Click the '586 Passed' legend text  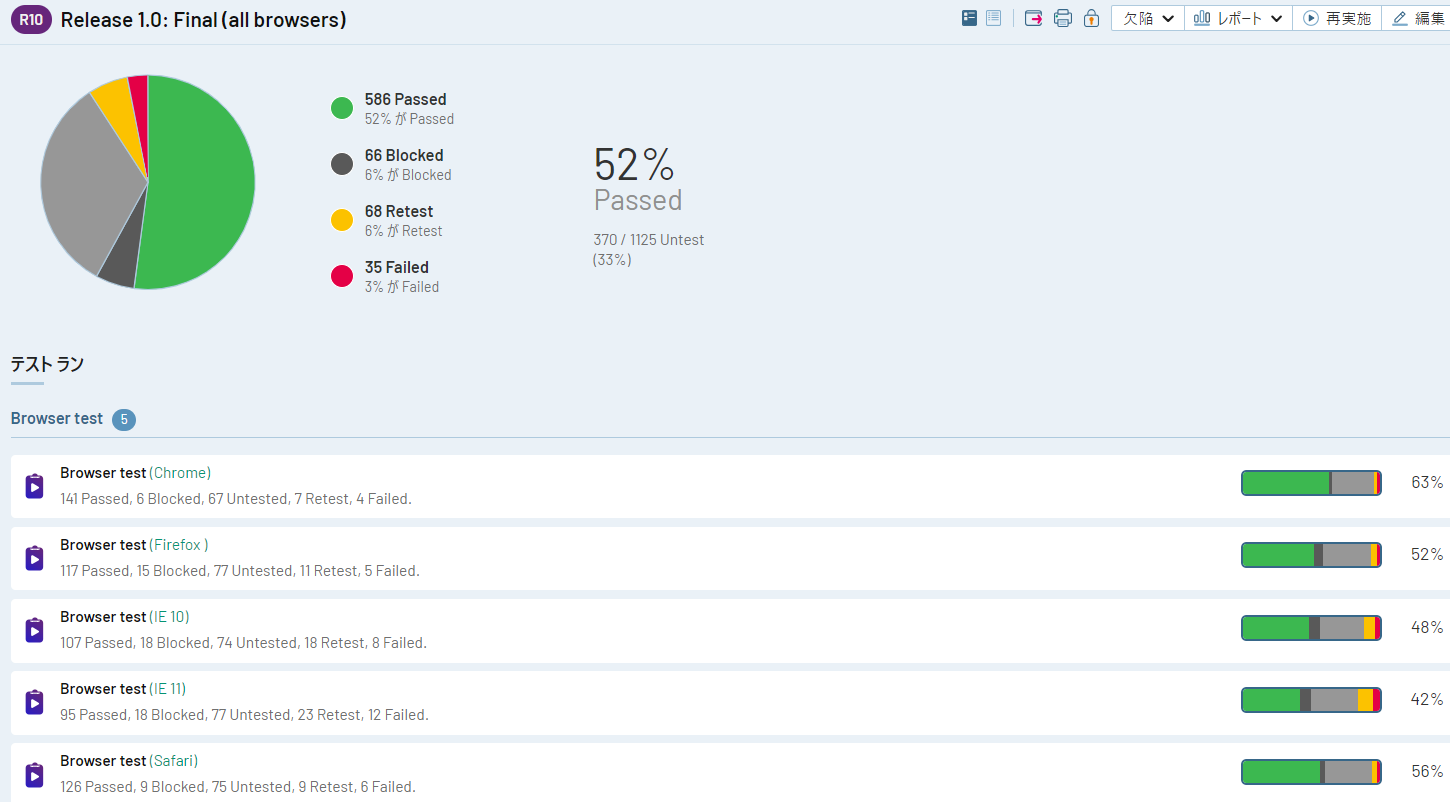tap(406, 99)
